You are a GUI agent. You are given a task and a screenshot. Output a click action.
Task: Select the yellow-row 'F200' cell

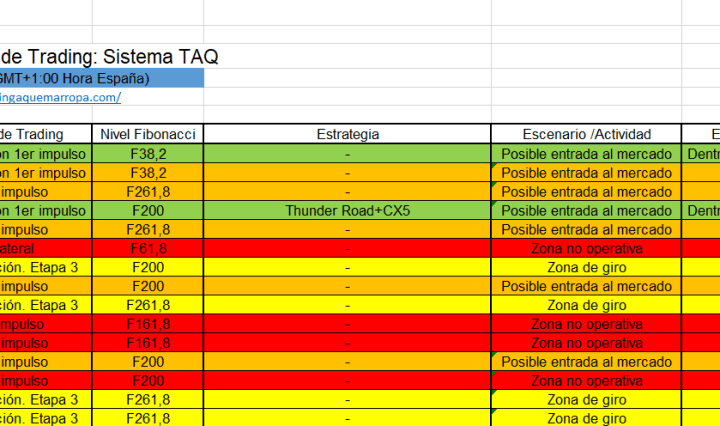point(148,267)
